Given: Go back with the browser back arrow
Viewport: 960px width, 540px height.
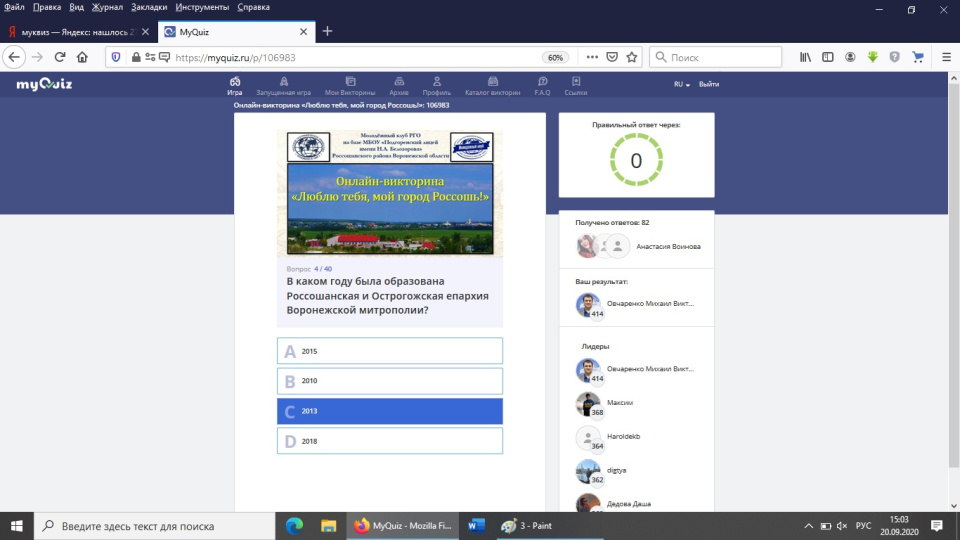Looking at the screenshot, I should point(13,57).
